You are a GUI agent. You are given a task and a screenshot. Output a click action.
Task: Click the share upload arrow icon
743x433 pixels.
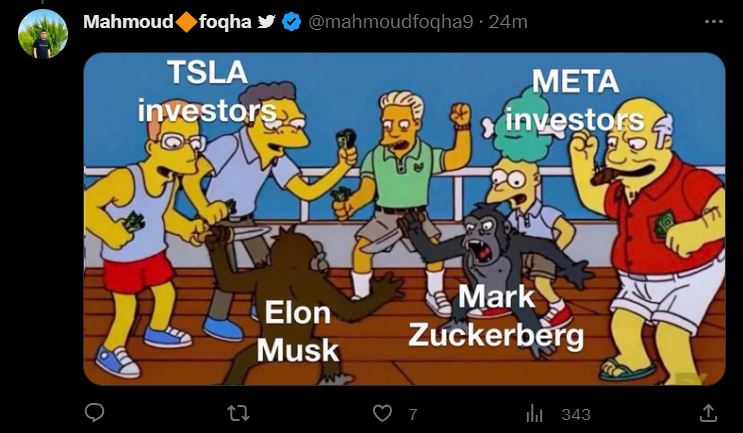coord(708,413)
